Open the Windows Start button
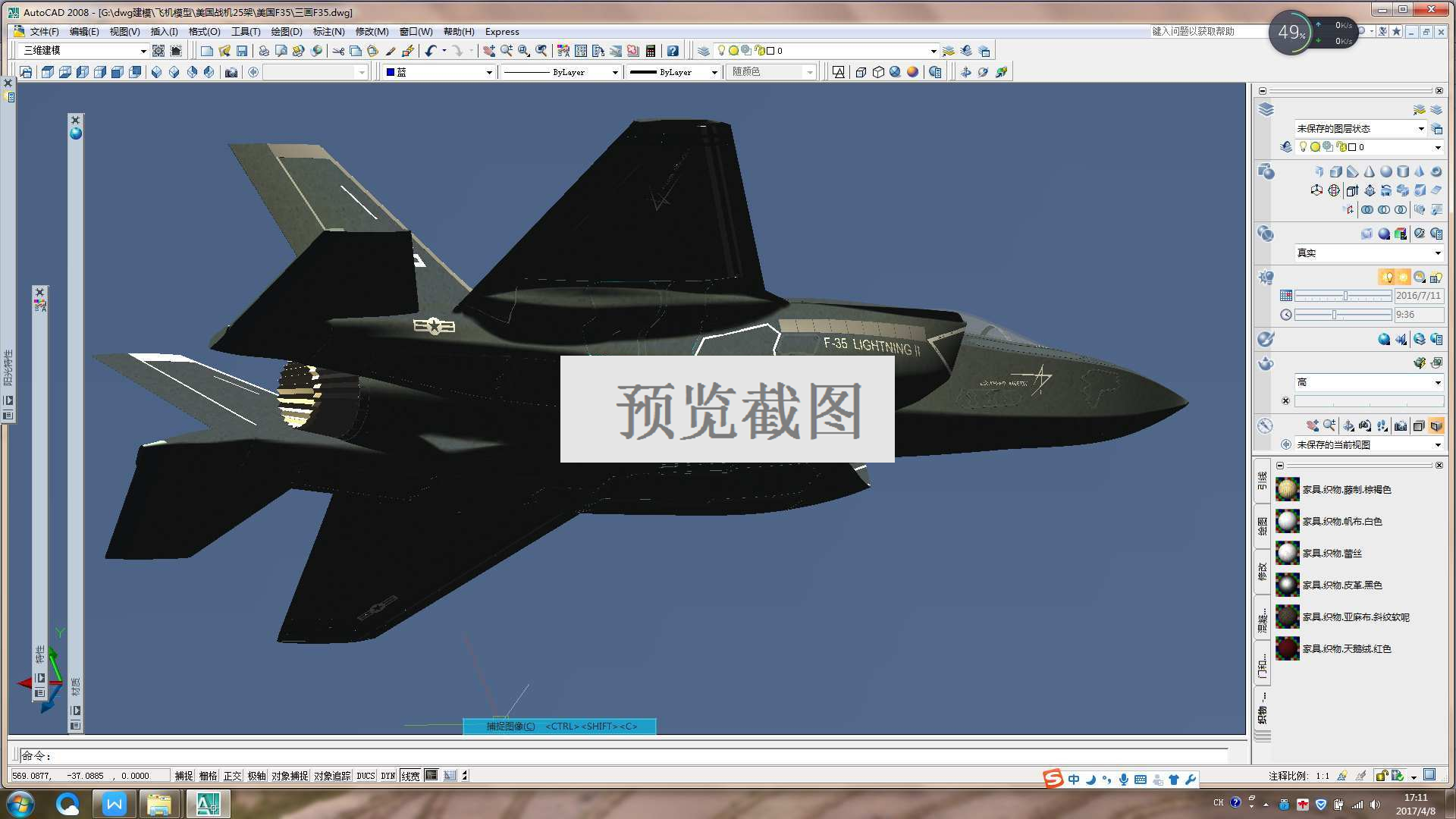 click(20, 804)
